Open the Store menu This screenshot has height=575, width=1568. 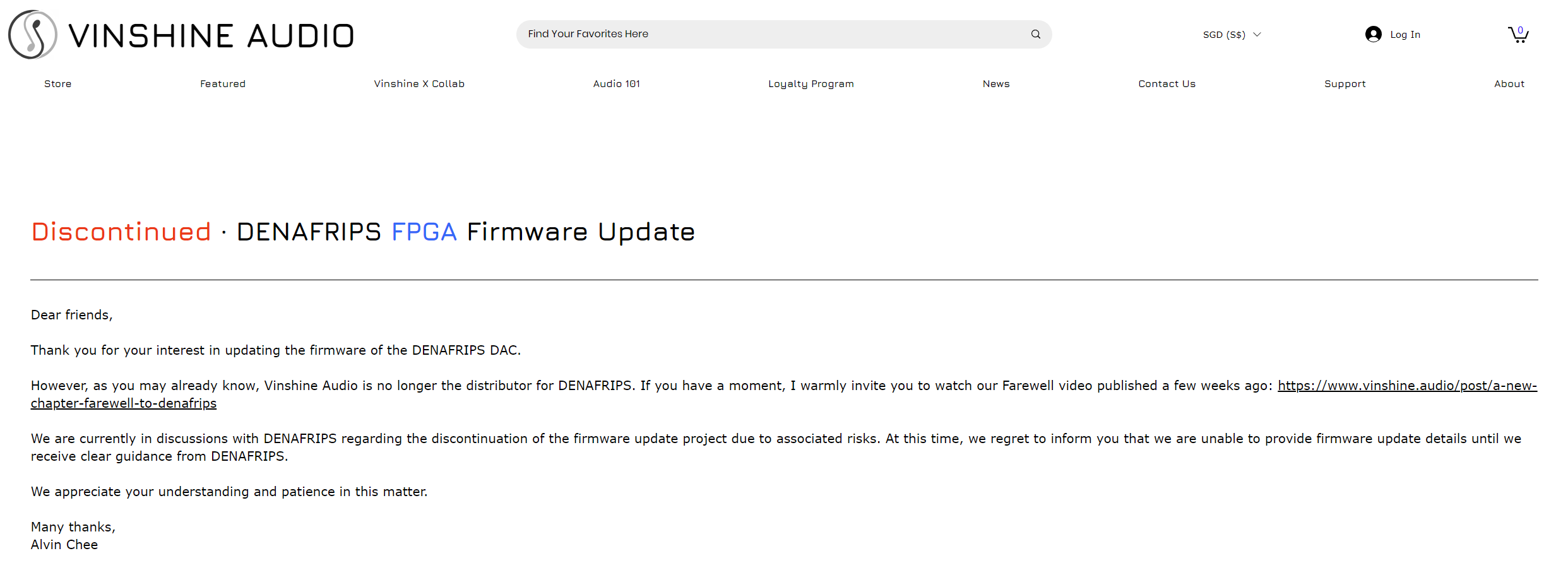point(58,84)
